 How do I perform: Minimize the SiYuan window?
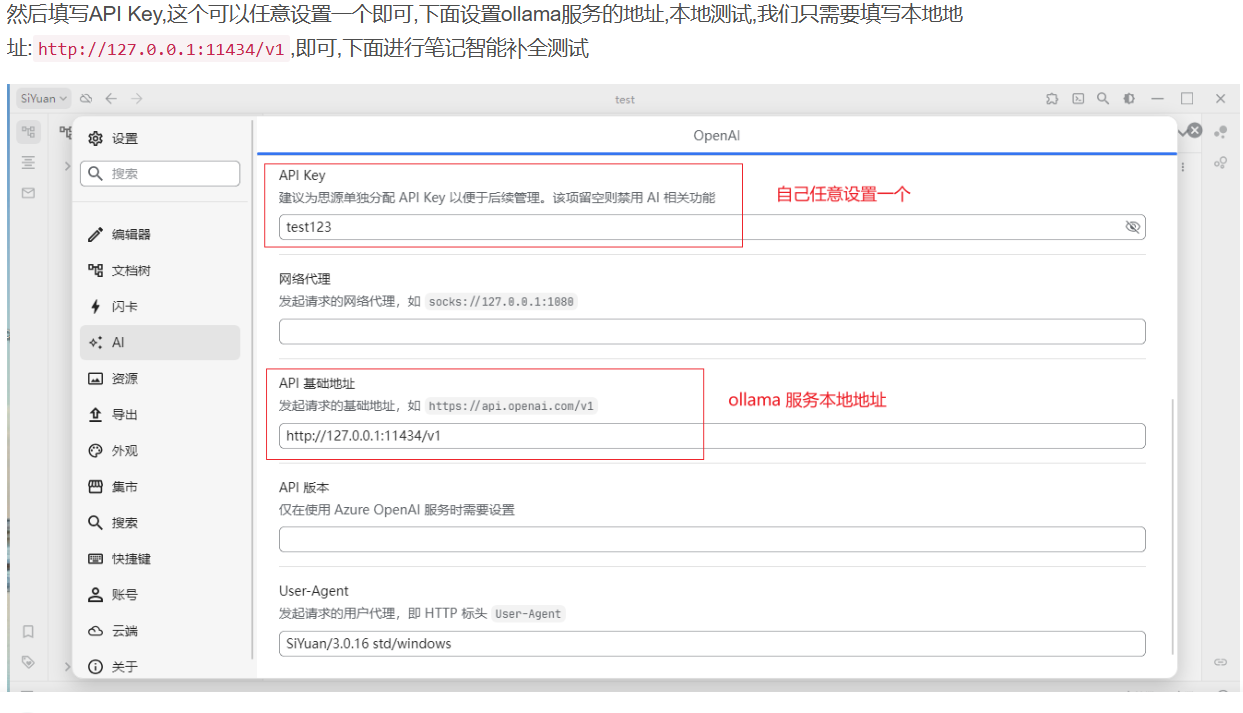1157,98
